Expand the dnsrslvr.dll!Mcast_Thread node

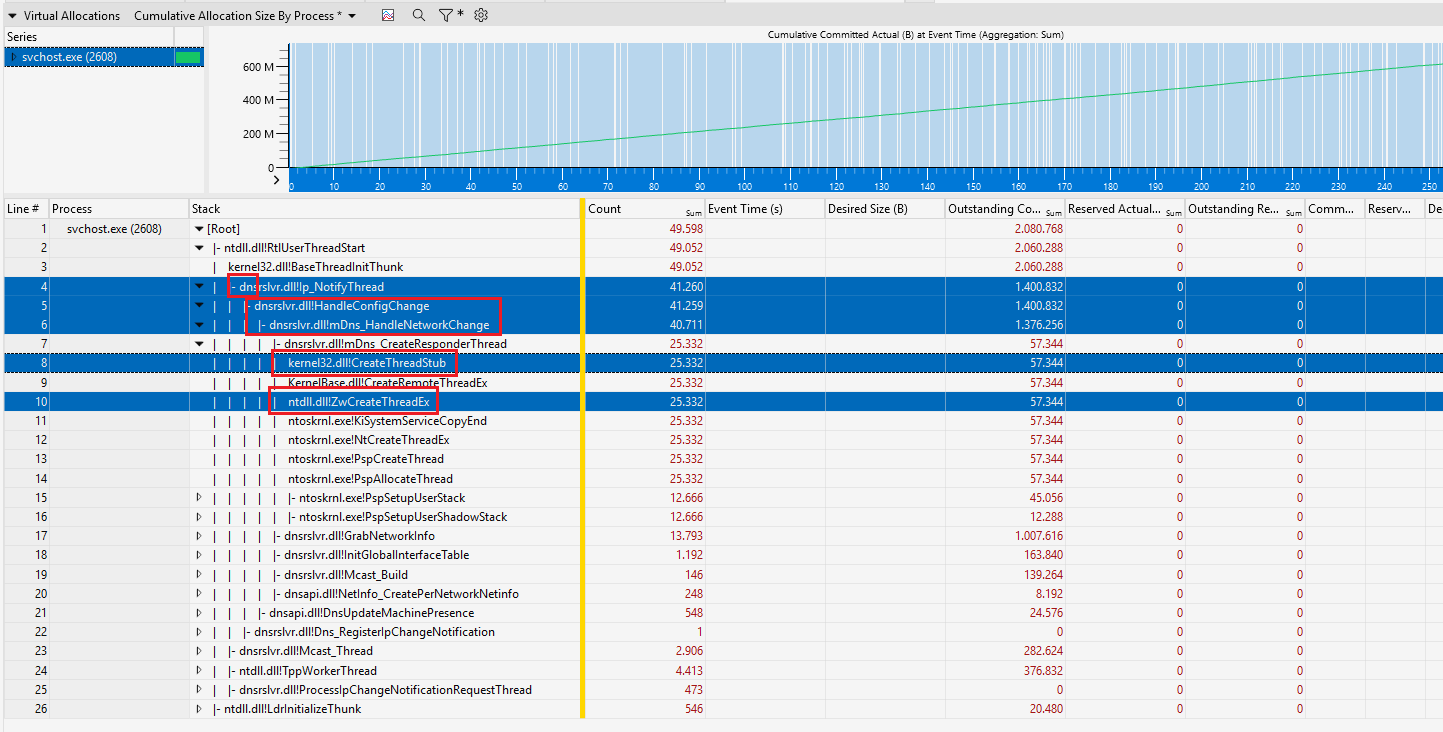coord(199,651)
